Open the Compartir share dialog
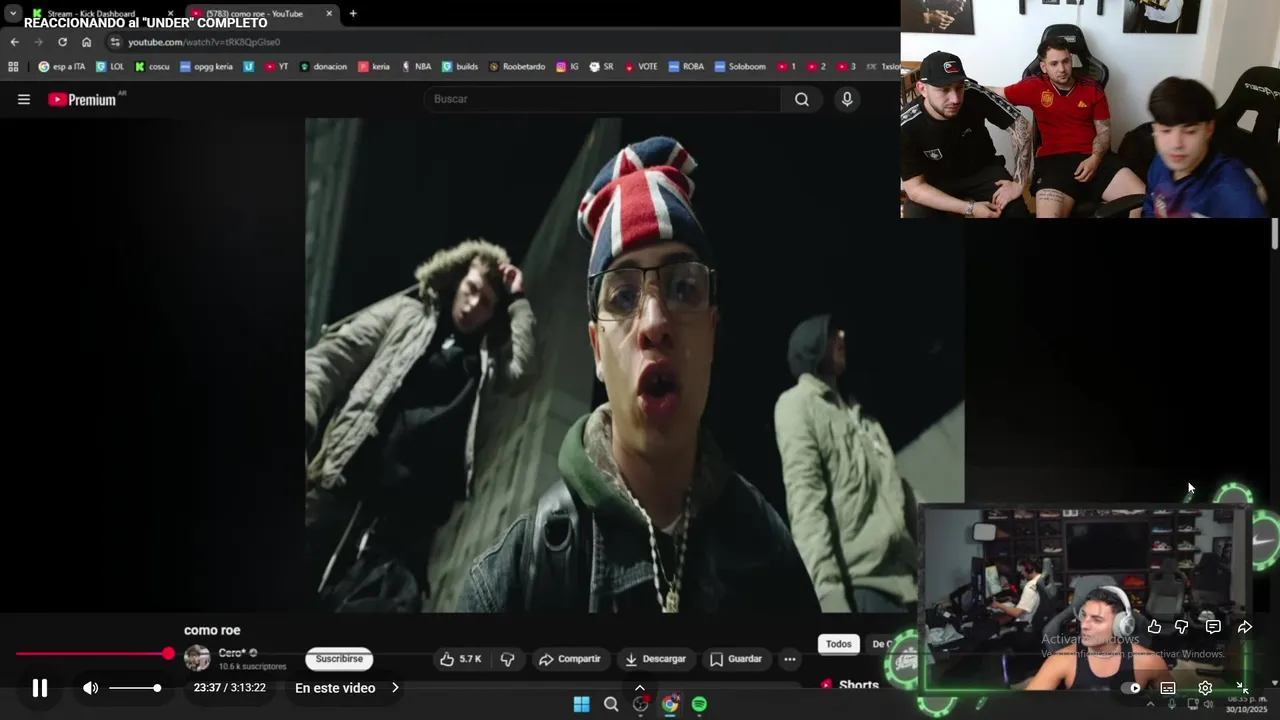This screenshot has width=1280, height=720. pos(569,659)
